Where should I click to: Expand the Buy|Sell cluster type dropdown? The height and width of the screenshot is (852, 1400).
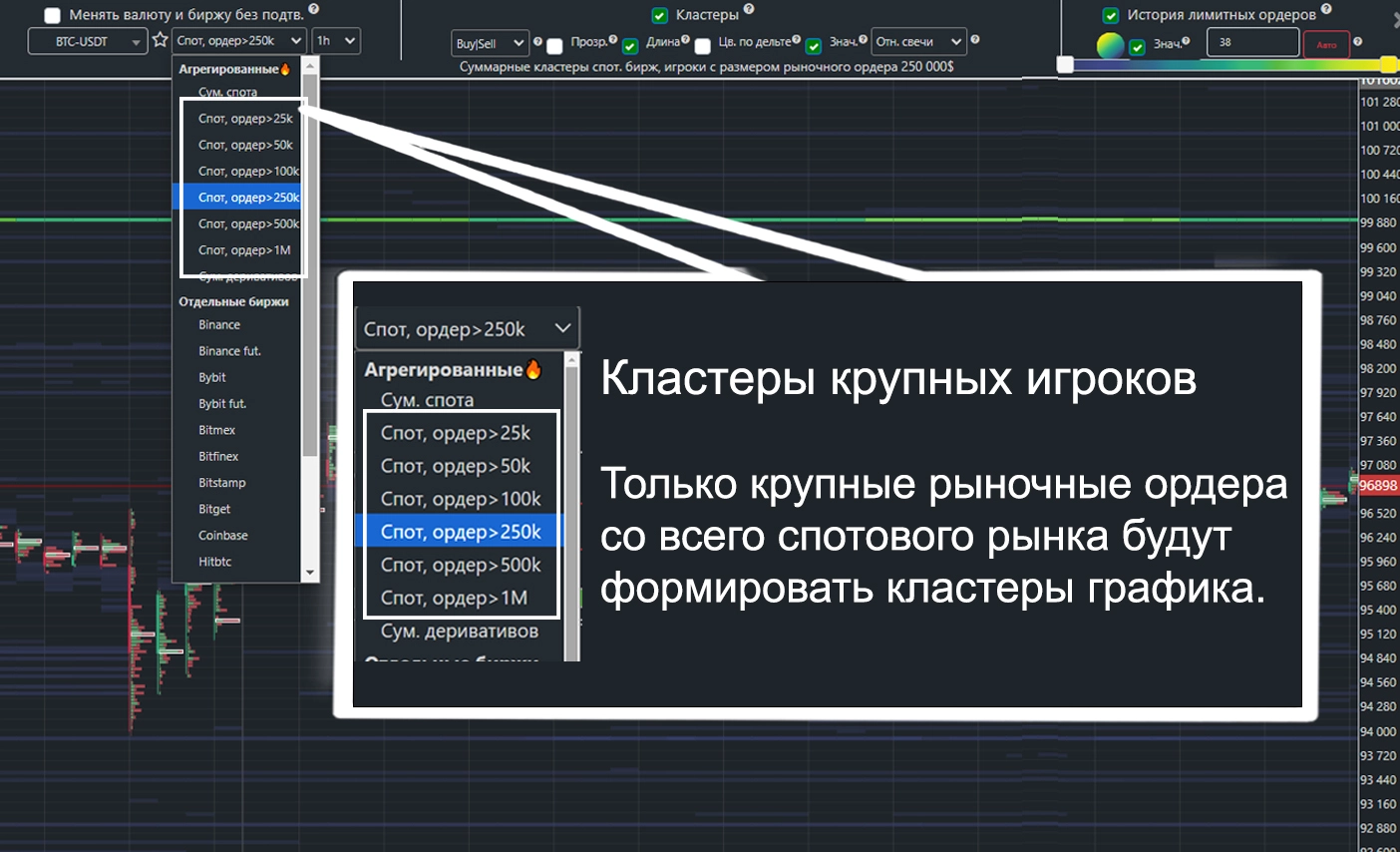click(x=490, y=43)
